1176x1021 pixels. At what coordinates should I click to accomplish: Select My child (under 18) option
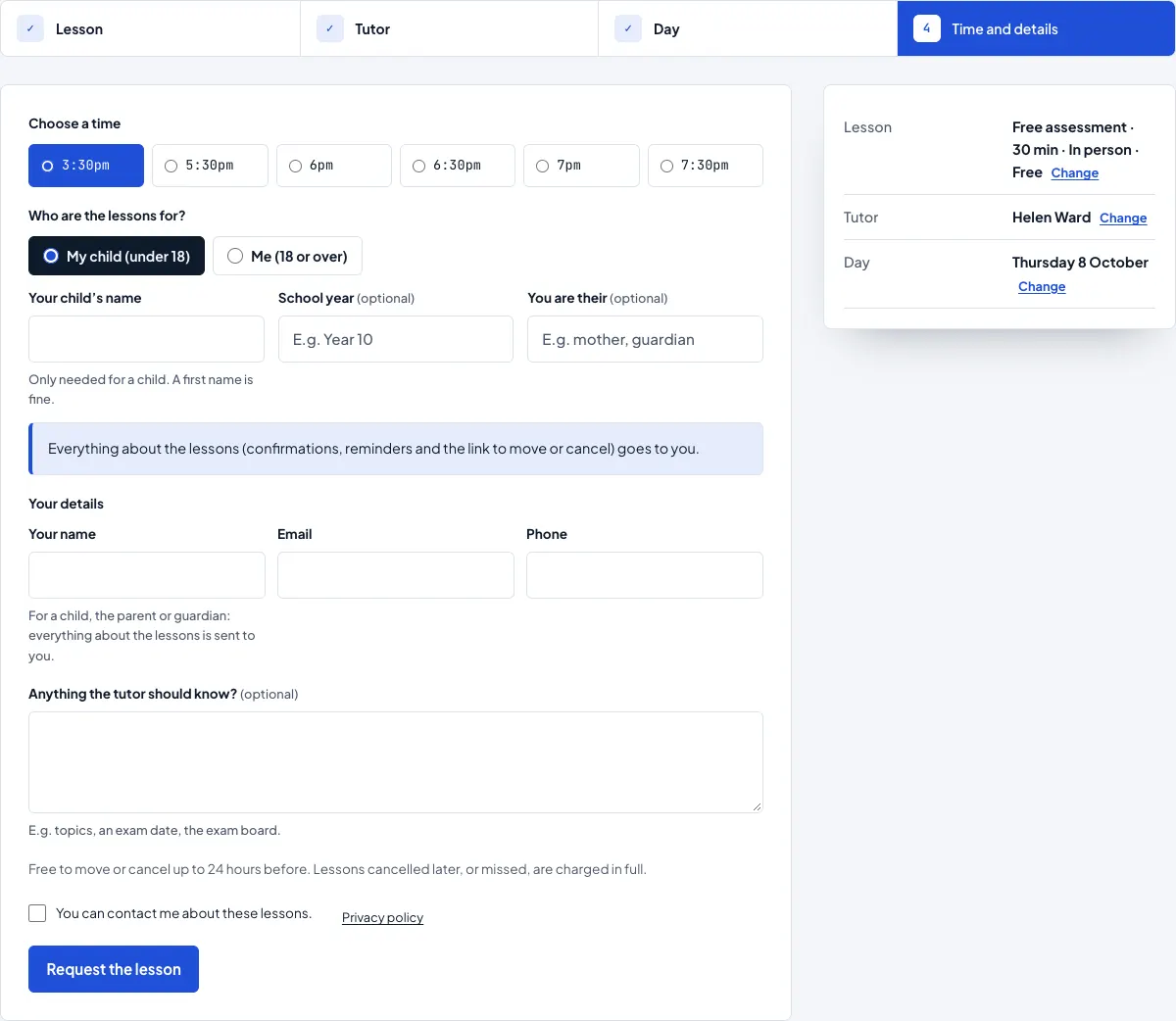point(117,256)
